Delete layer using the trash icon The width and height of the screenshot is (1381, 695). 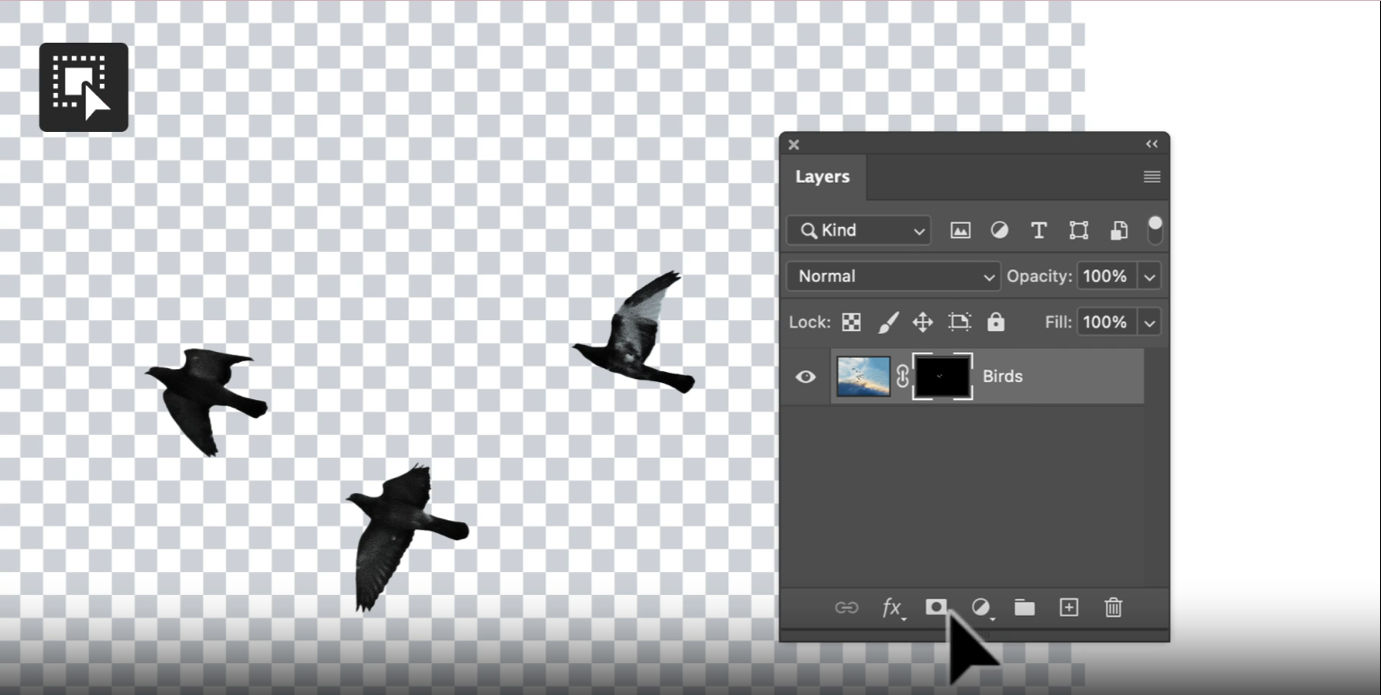click(x=1112, y=607)
